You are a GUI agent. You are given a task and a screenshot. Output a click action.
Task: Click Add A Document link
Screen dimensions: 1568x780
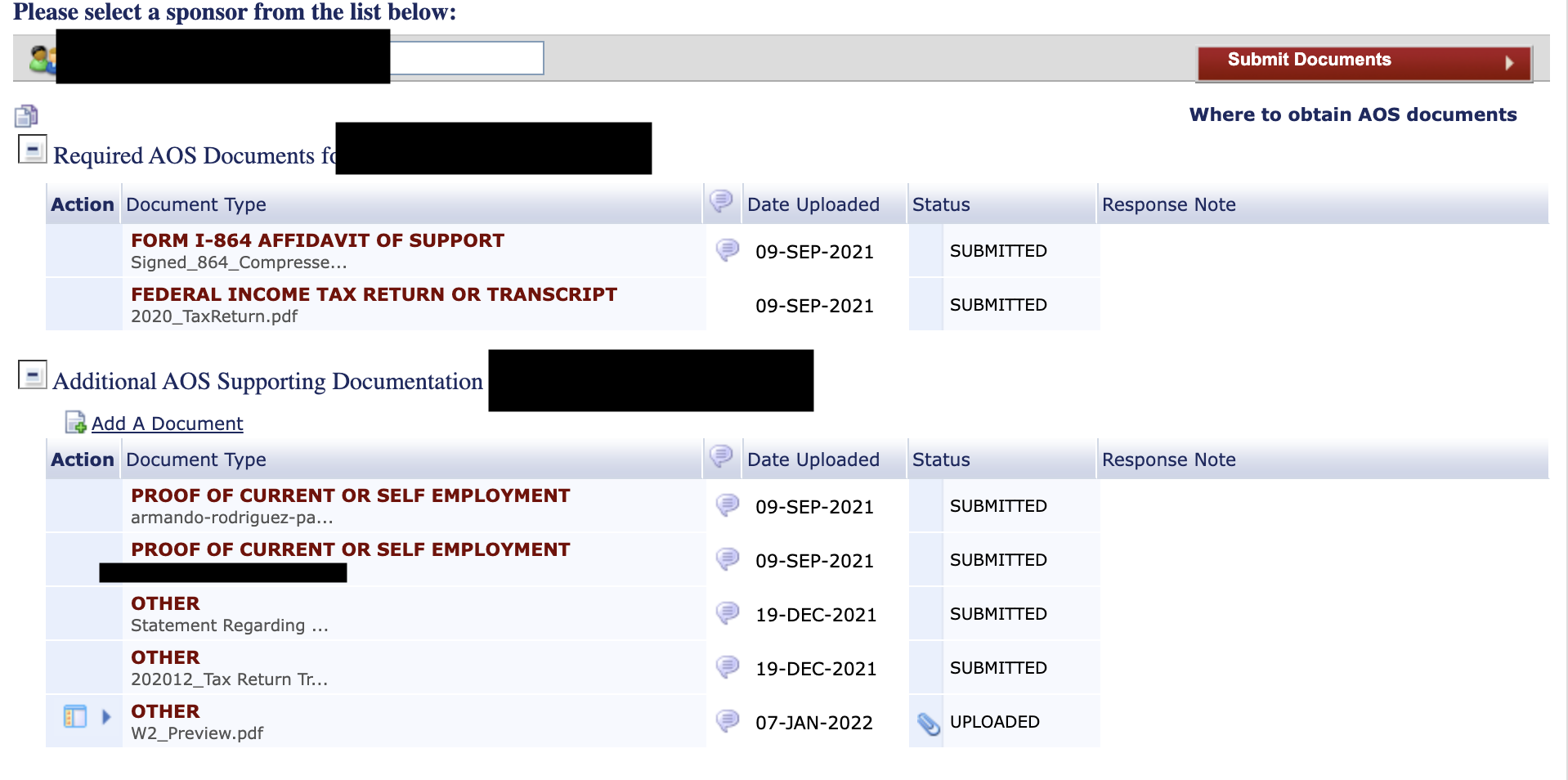click(x=167, y=424)
